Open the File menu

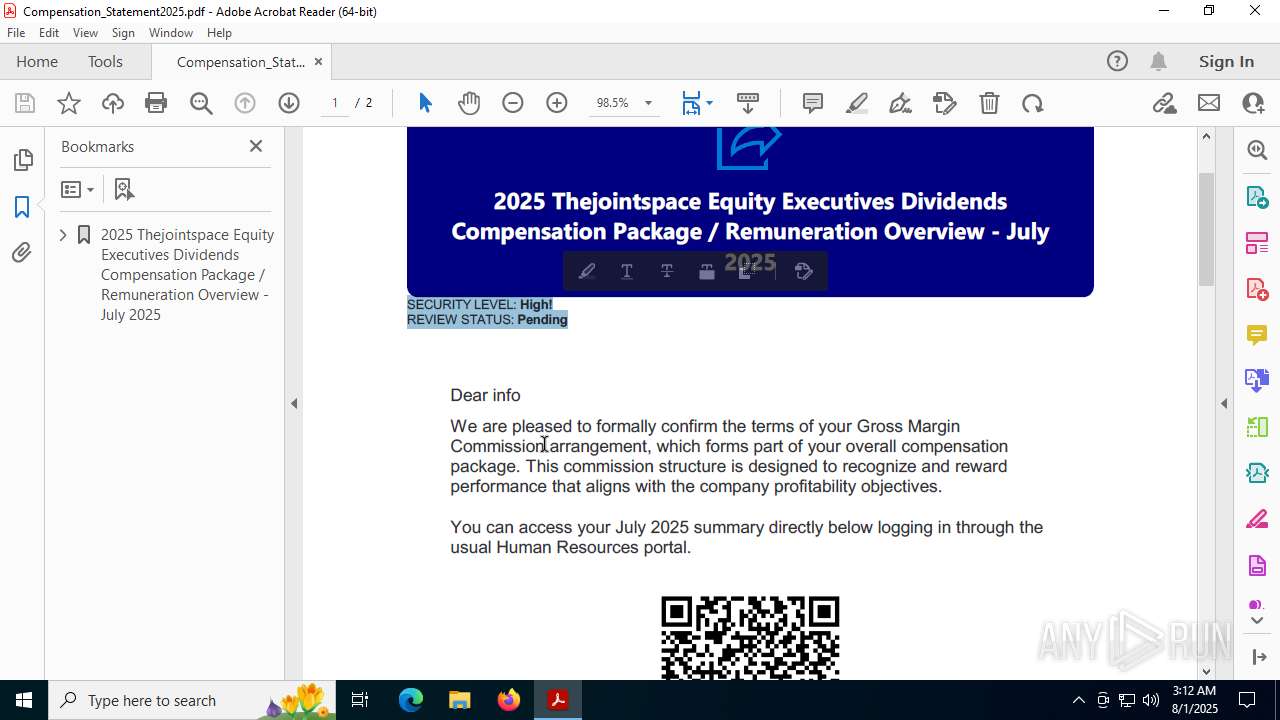click(x=16, y=33)
